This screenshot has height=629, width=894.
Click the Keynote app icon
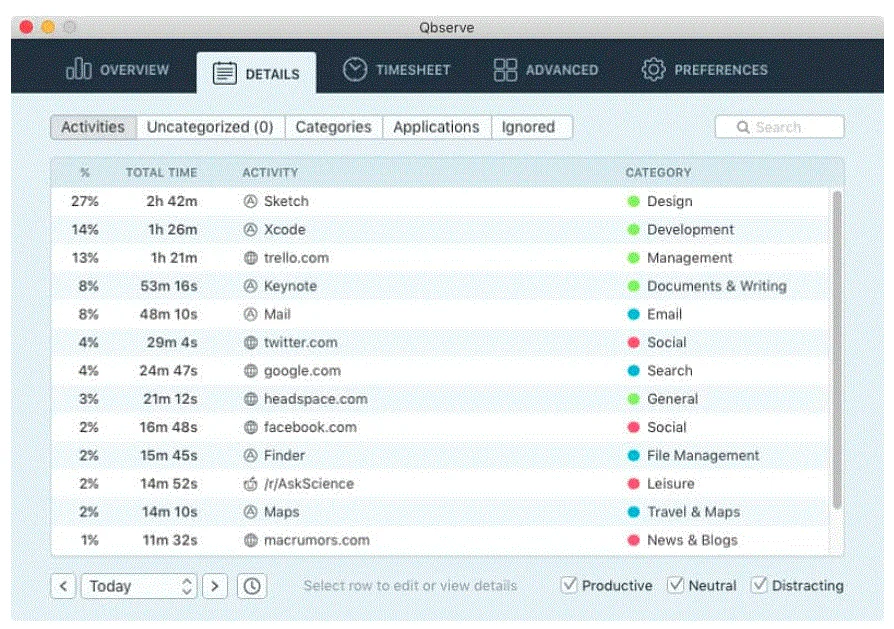click(x=250, y=286)
